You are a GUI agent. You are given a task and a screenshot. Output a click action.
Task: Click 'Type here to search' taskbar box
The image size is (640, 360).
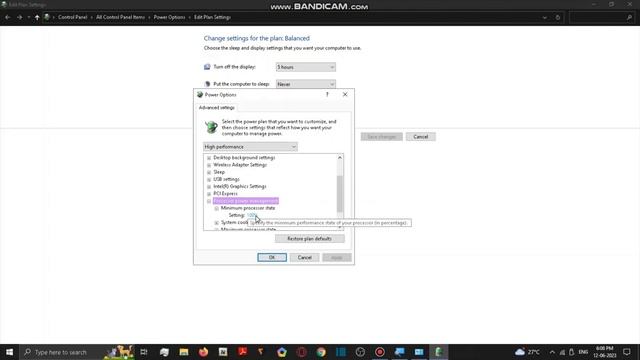coord(60,352)
